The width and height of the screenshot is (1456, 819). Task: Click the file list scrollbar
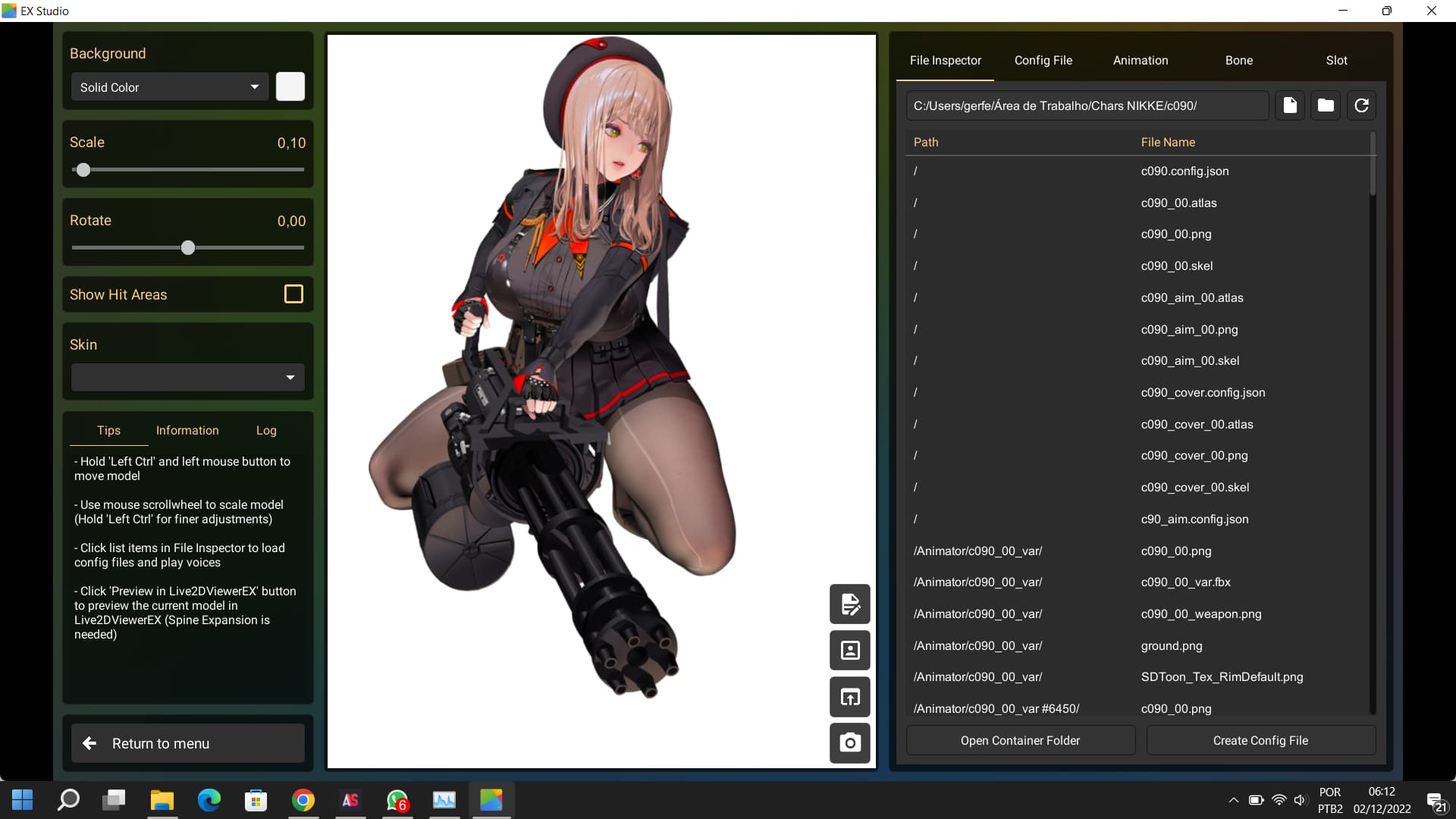coord(1372,164)
